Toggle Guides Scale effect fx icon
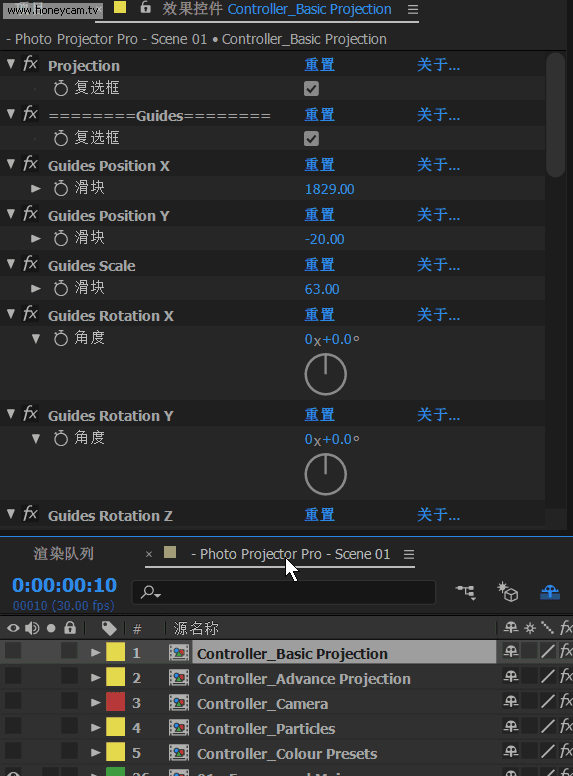Viewport: 573px width, 776px height. (30, 264)
